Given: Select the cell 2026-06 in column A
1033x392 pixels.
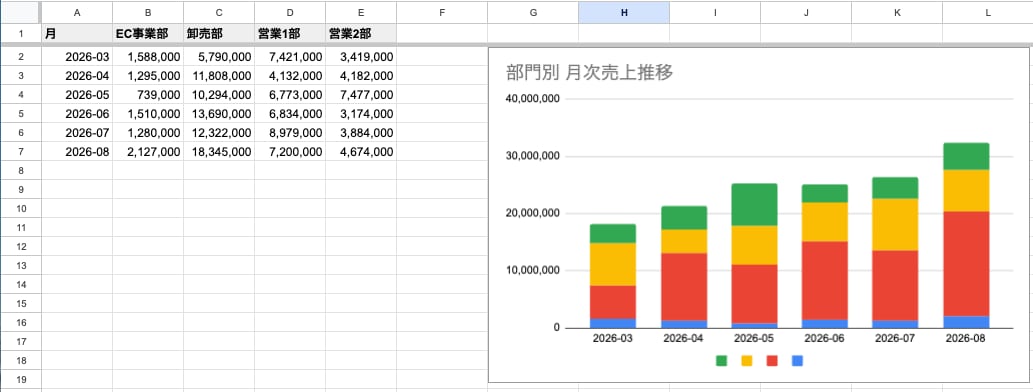Looking at the screenshot, I should point(77,115).
